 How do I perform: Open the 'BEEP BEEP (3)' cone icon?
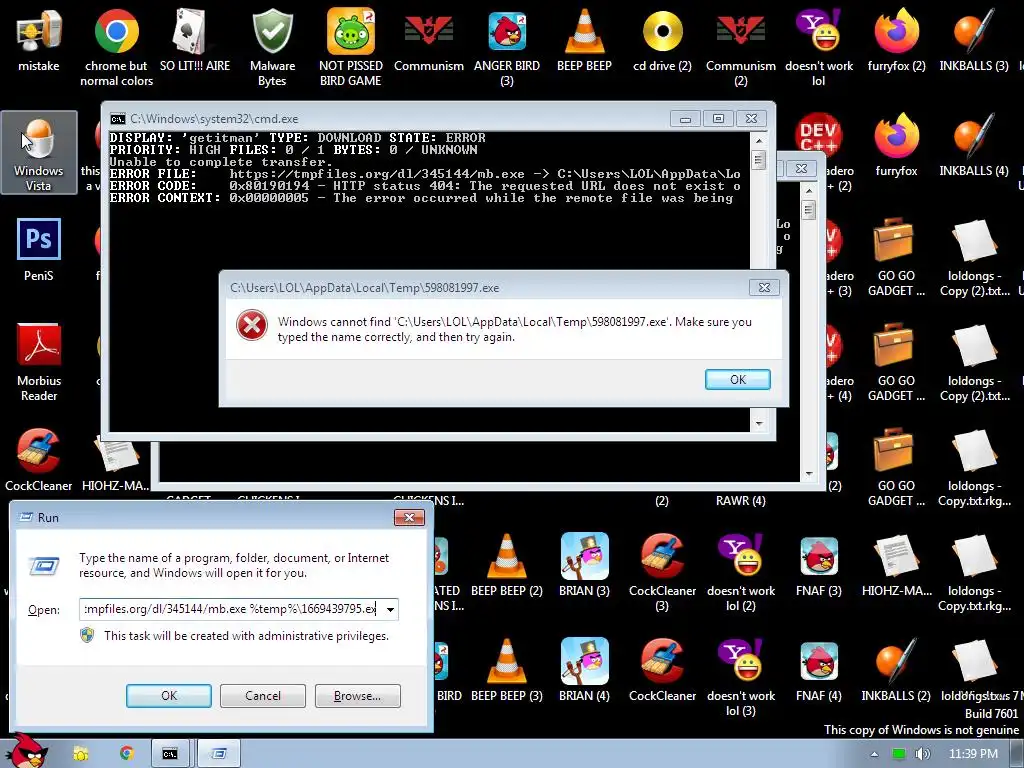(507, 670)
